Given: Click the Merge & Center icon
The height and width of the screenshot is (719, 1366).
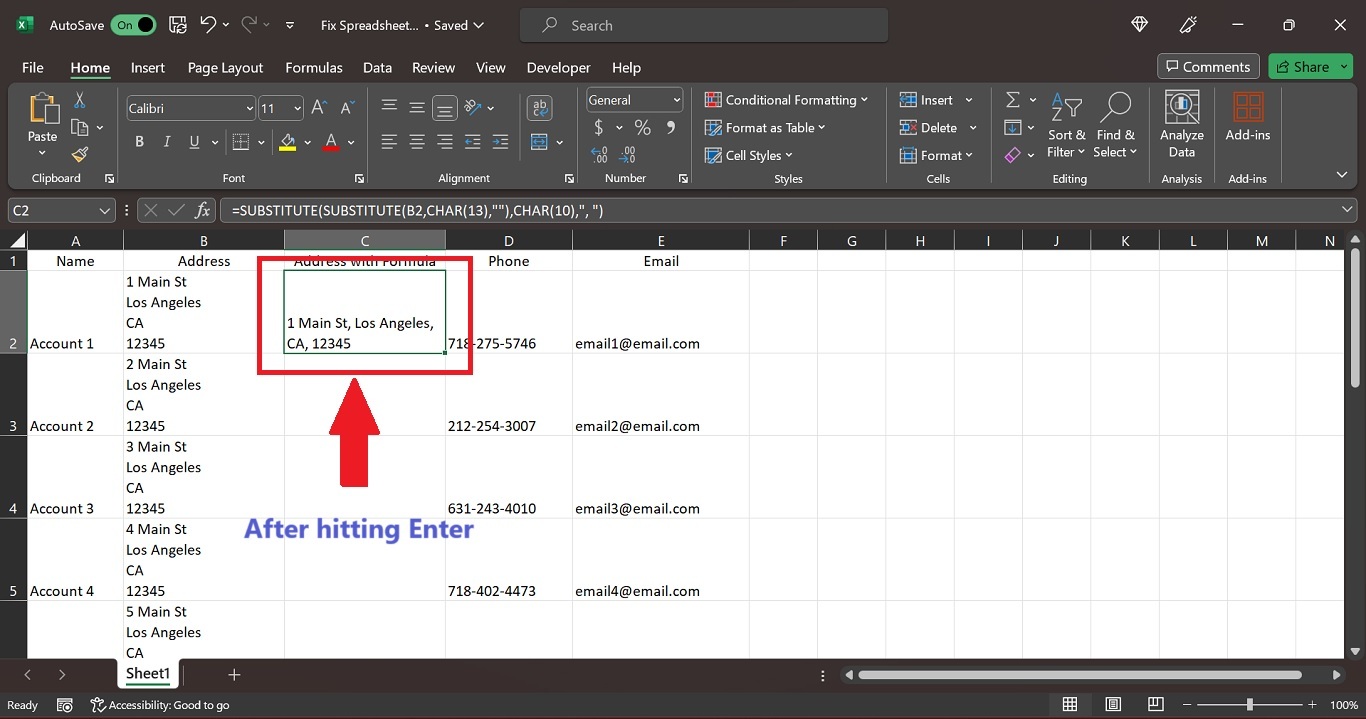Looking at the screenshot, I should [540, 142].
